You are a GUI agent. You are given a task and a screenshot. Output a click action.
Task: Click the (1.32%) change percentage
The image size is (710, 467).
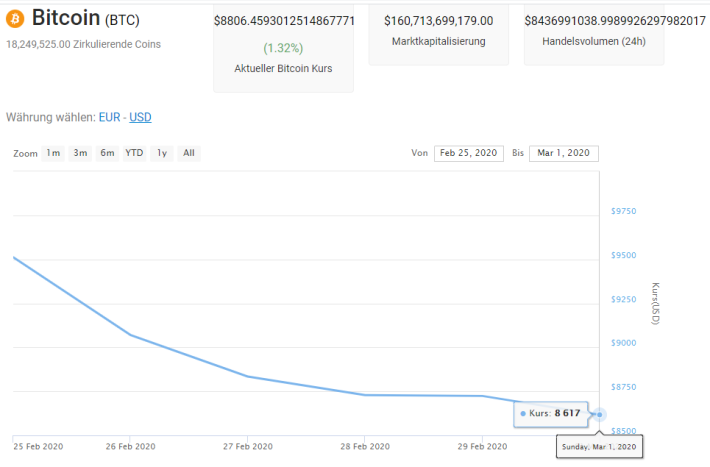point(283,48)
